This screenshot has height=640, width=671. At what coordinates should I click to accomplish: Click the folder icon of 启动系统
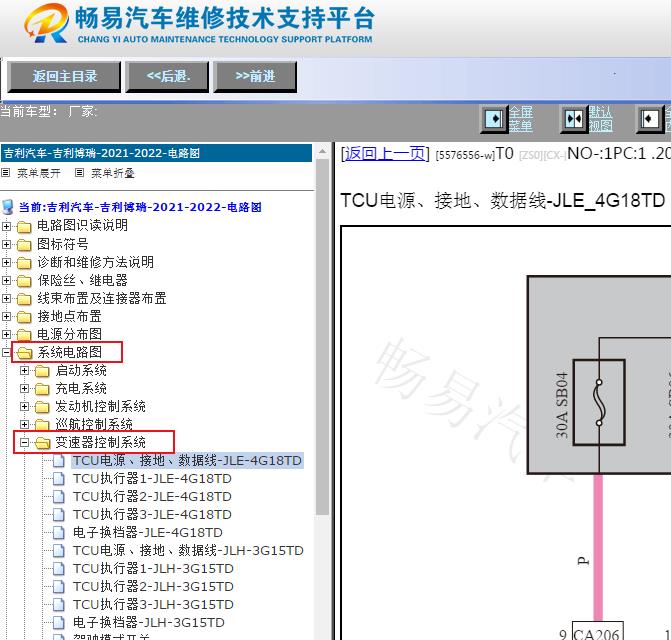click(42, 371)
